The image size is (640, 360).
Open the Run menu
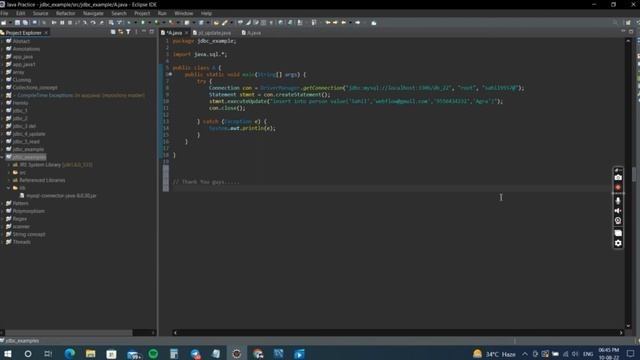(162, 13)
